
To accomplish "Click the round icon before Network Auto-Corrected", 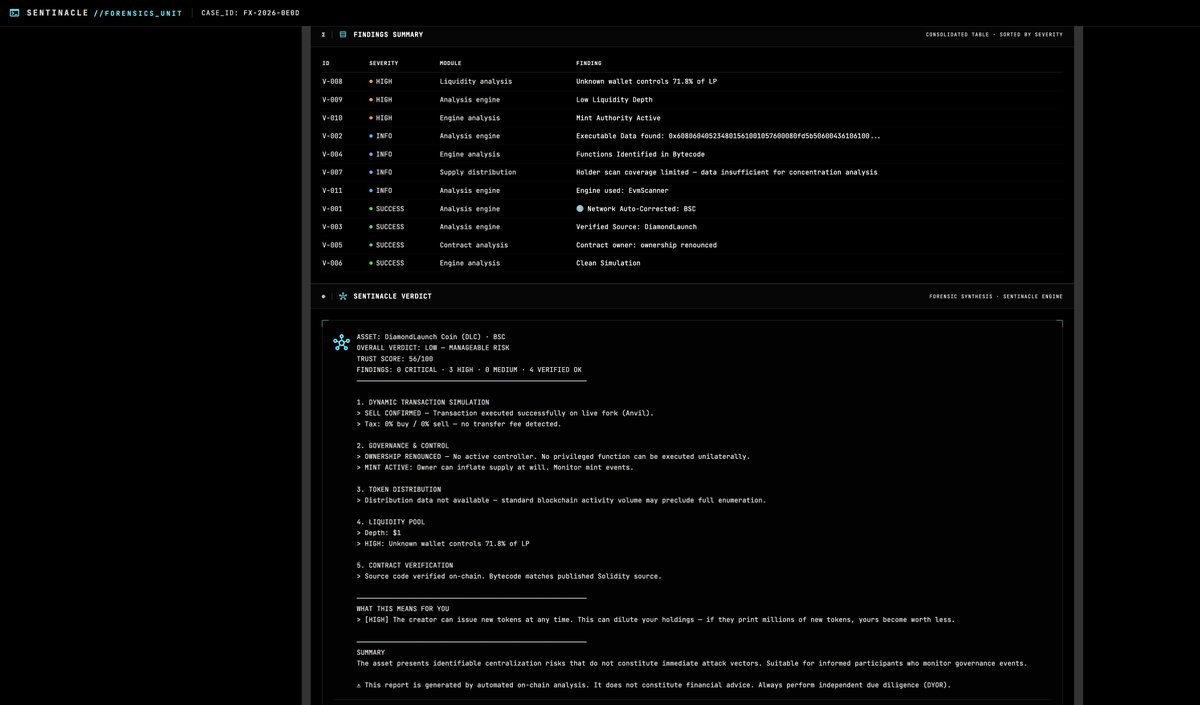I will (580, 209).
